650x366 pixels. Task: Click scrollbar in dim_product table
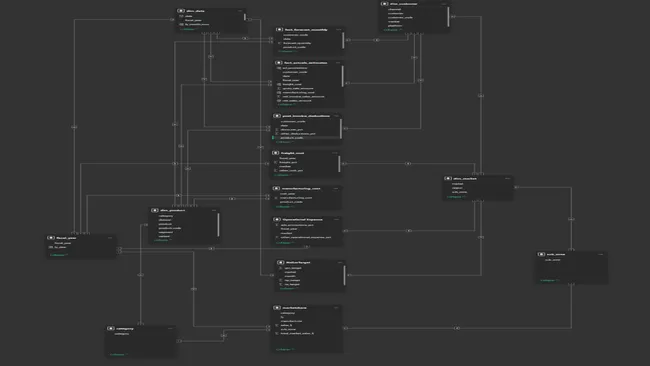tap(218, 225)
